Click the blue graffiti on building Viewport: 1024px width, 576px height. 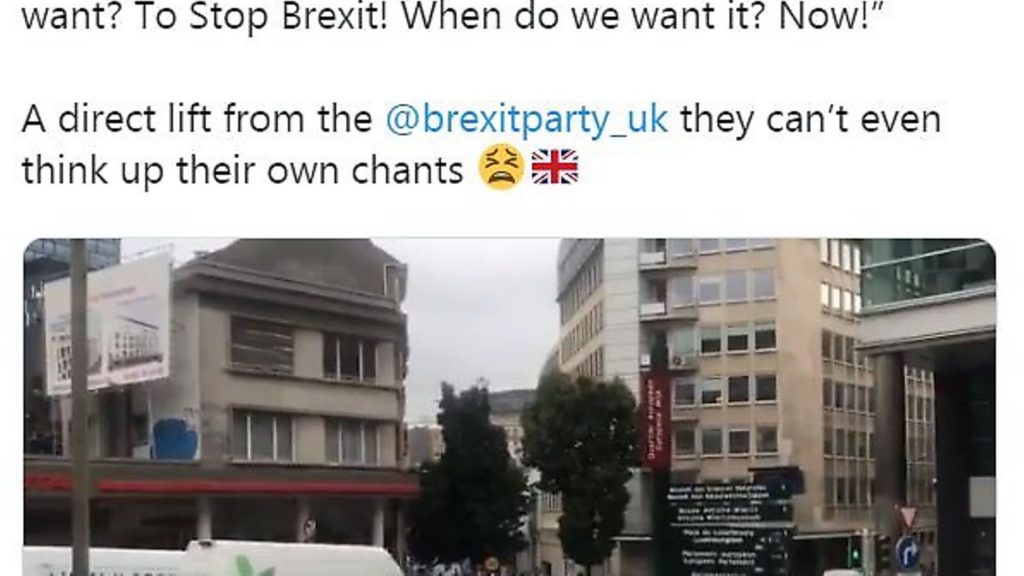(175, 438)
